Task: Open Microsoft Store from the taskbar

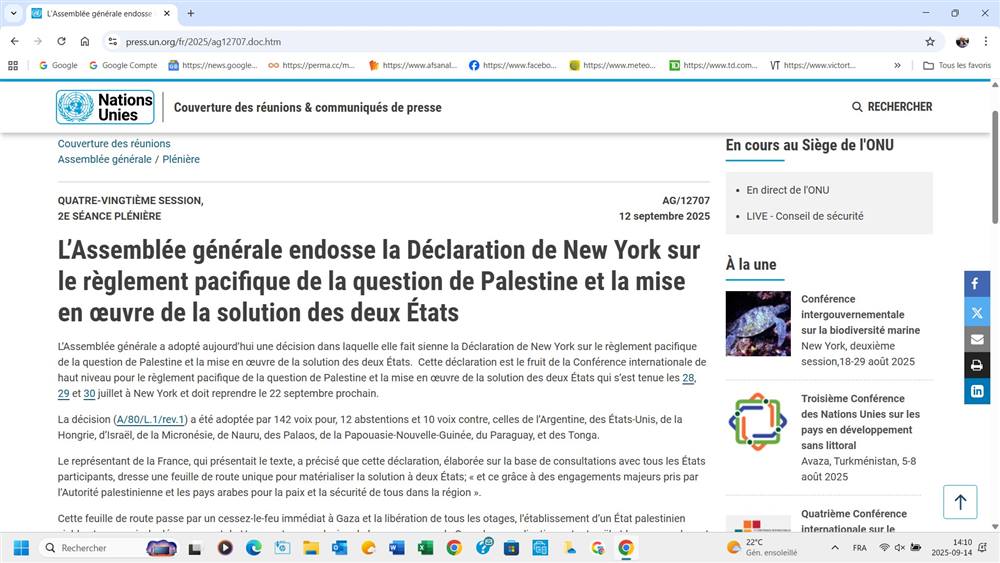Action: [x=511, y=548]
